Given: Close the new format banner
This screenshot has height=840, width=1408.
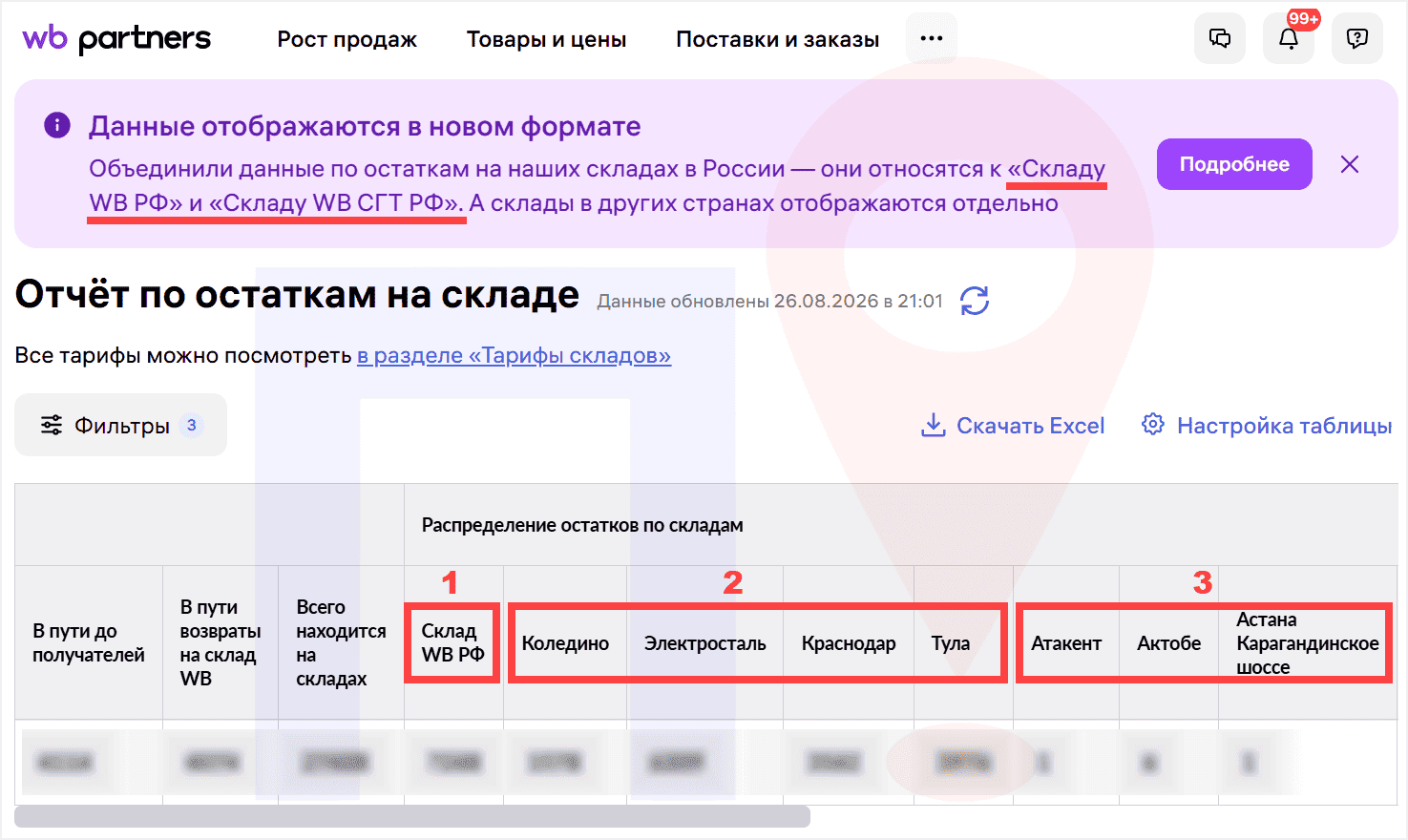Looking at the screenshot, I should tap(1350, 164).
